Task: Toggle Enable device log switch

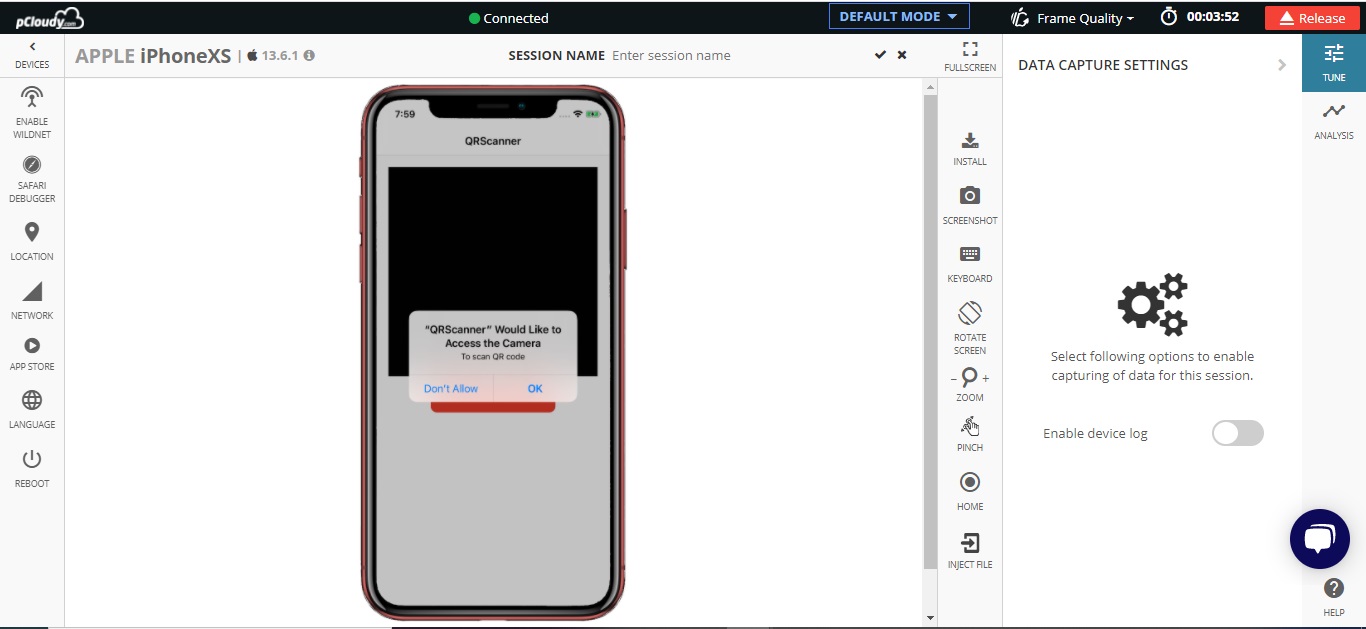Action: coord(1238,433)
